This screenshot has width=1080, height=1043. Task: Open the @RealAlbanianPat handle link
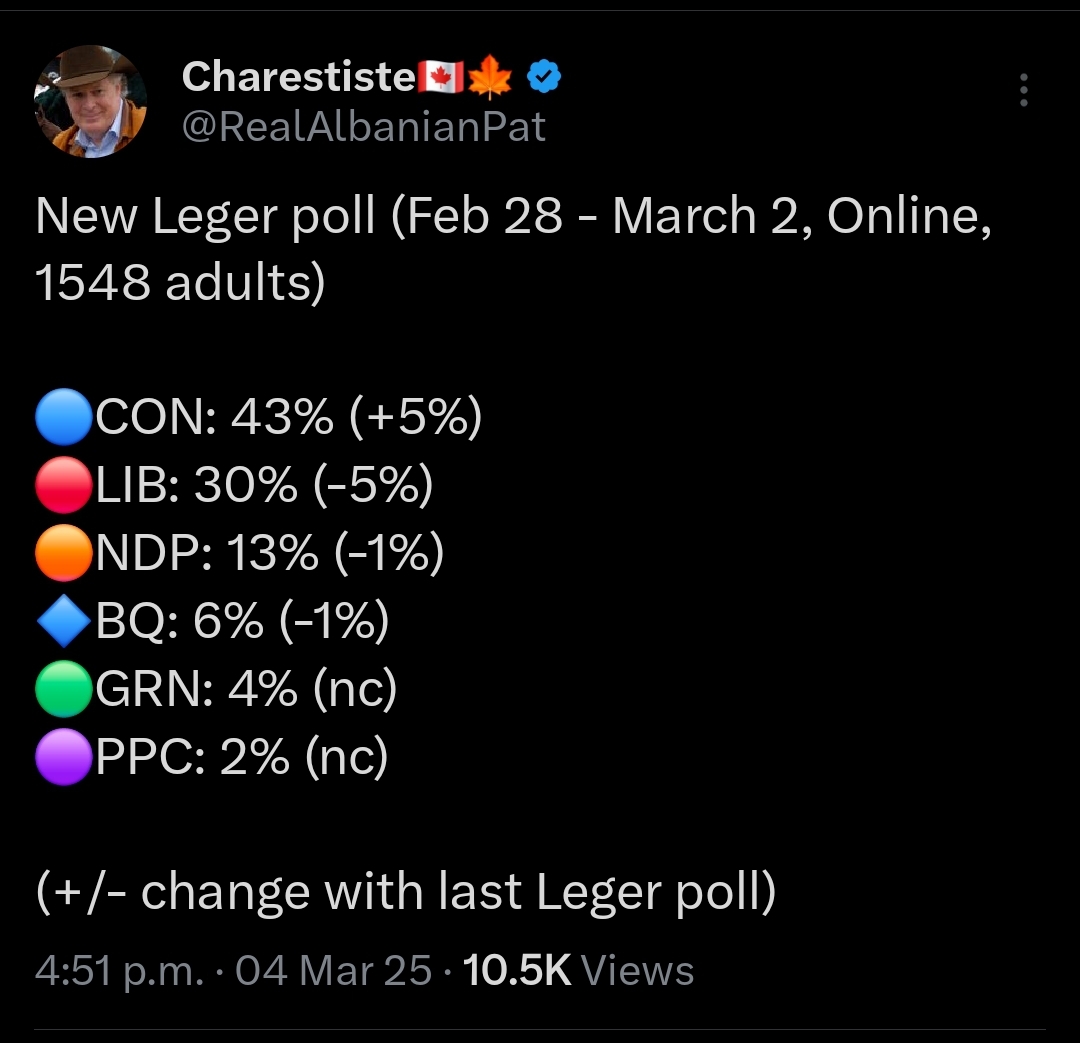click(x=364, y=127)
